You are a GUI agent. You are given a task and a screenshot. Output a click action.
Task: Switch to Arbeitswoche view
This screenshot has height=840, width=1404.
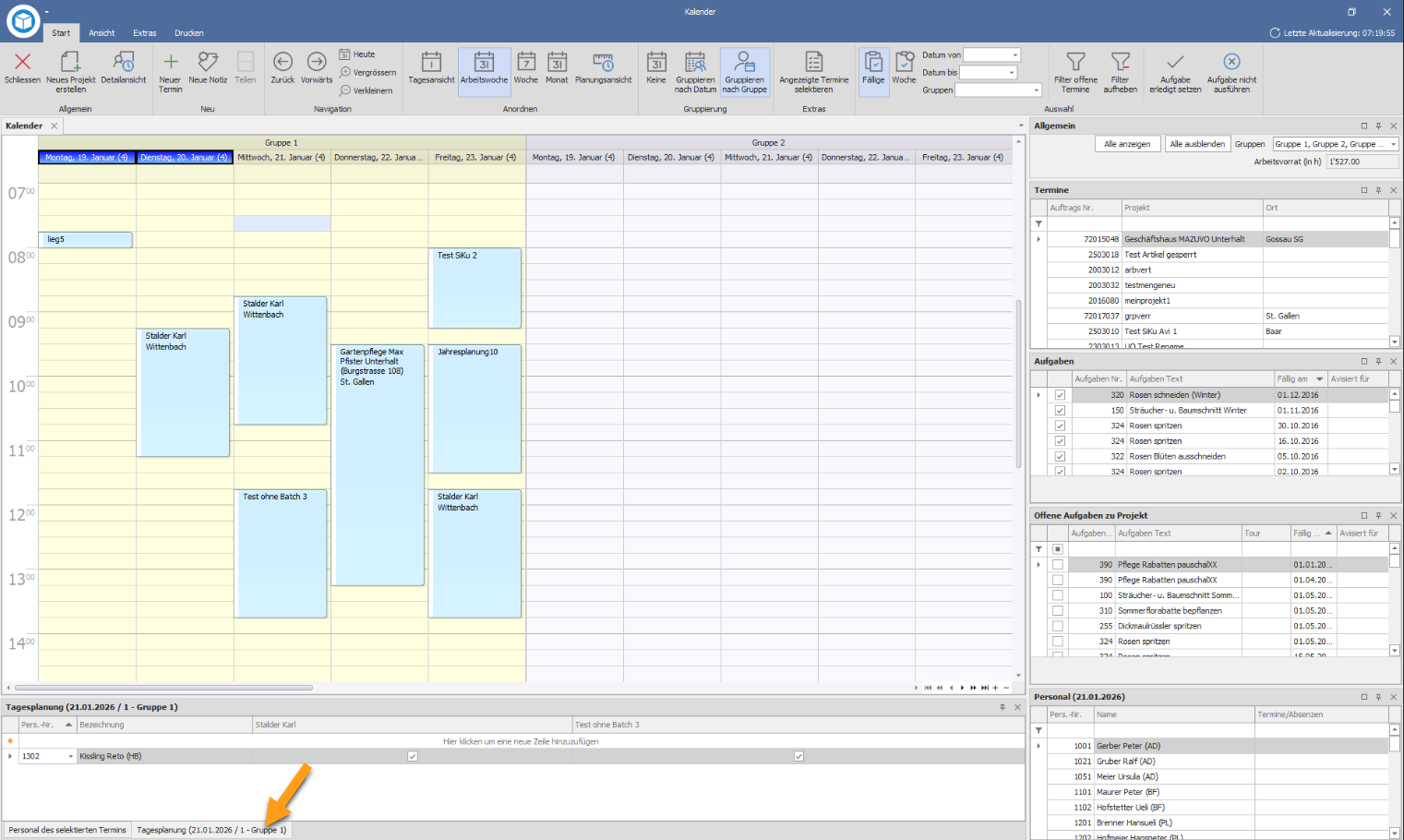click(x=484, y=70)
